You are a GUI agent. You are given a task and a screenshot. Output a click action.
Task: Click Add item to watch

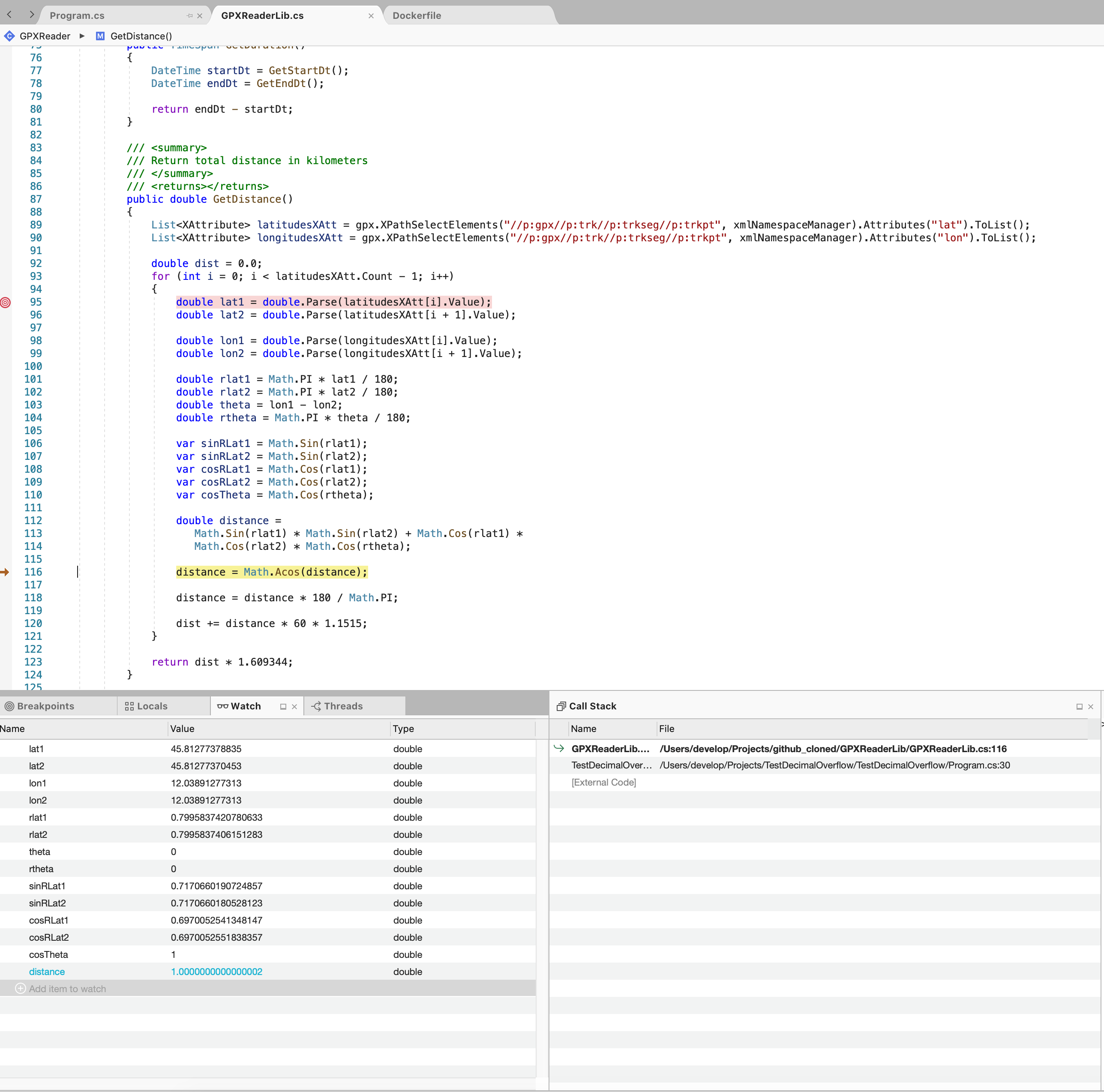[x=67, y=988]
